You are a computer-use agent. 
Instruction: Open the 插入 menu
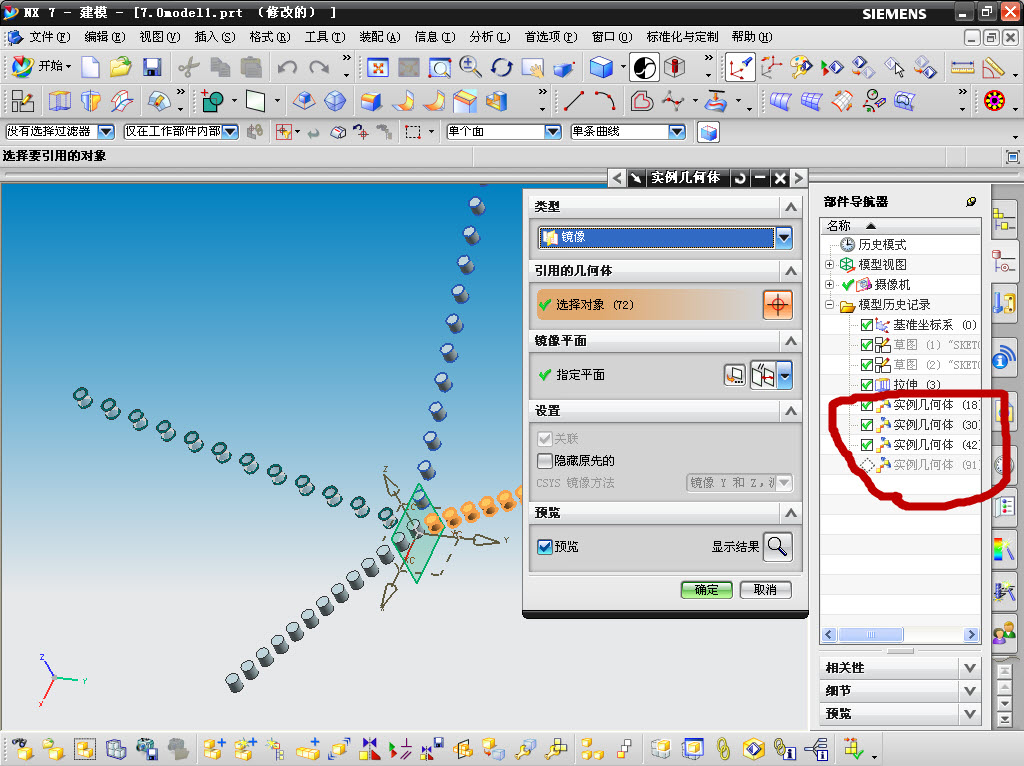(215, 37)
